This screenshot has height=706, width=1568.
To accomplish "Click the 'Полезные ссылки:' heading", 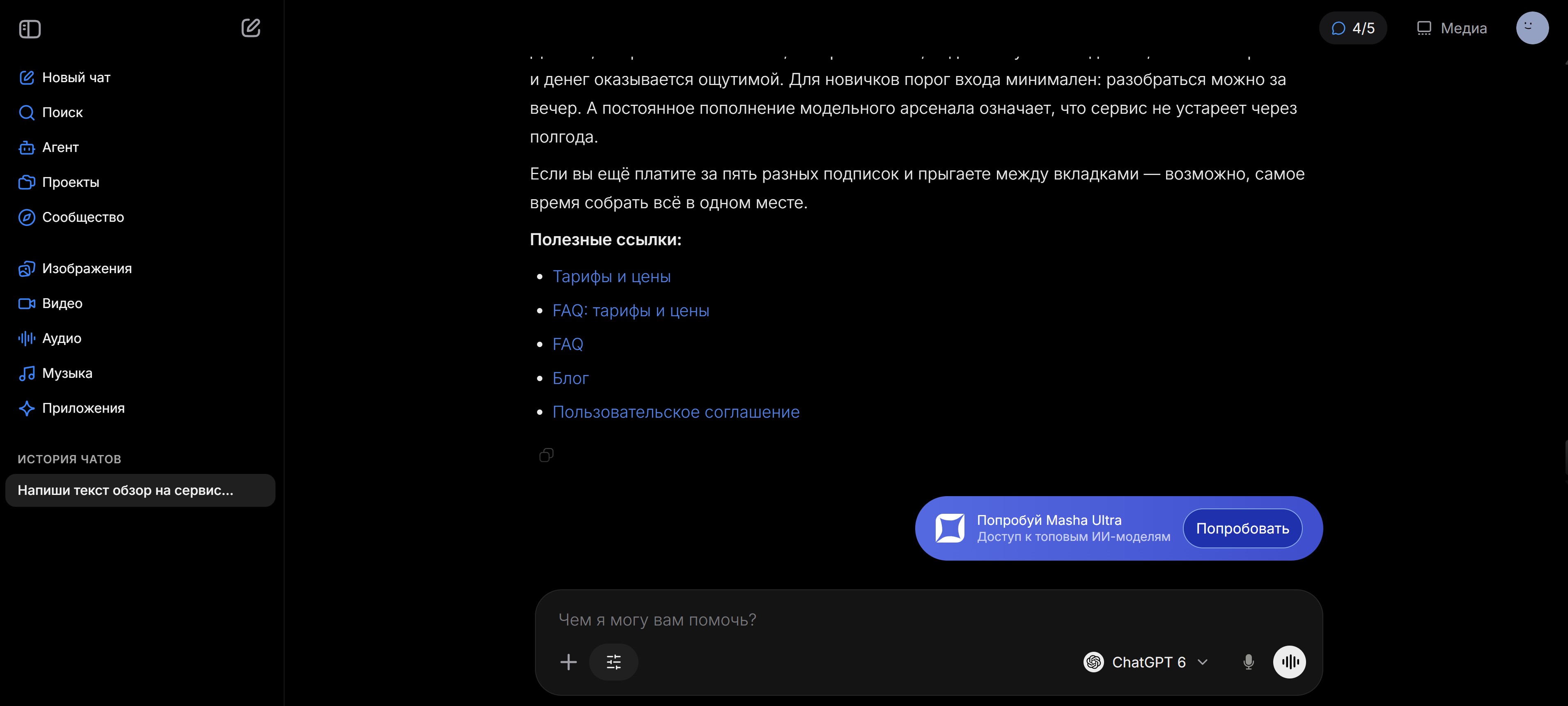I will [x=606, y=240].
